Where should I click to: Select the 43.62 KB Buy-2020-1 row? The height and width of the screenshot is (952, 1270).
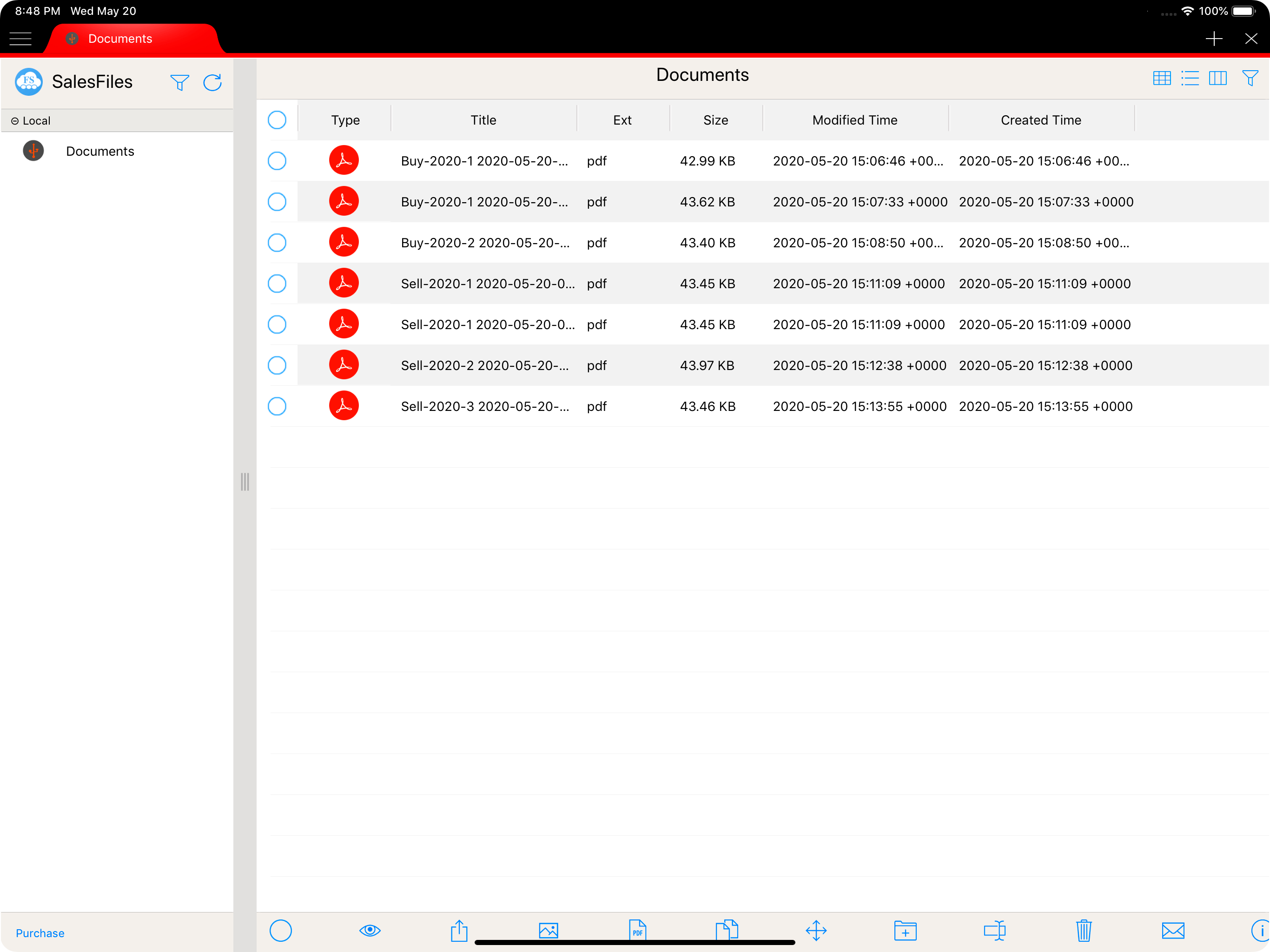tap(277, 202)
